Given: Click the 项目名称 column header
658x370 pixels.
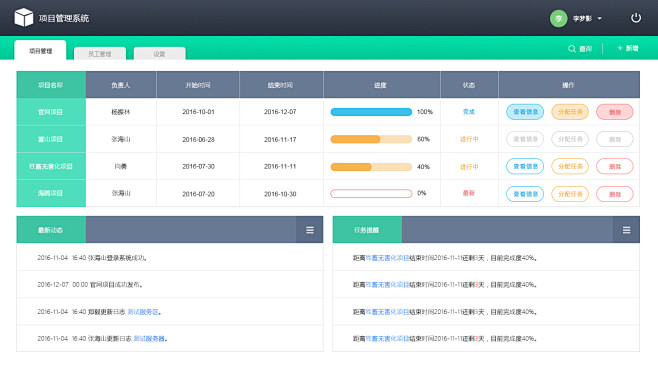Looking at the screenshot, I should tap(51, 85).
